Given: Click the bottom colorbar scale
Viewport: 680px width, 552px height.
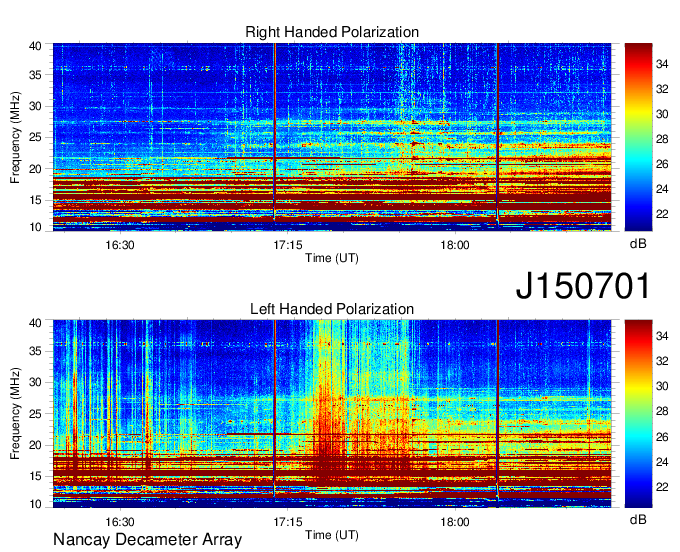Looking at the screenshot, I should pos(638,414).
